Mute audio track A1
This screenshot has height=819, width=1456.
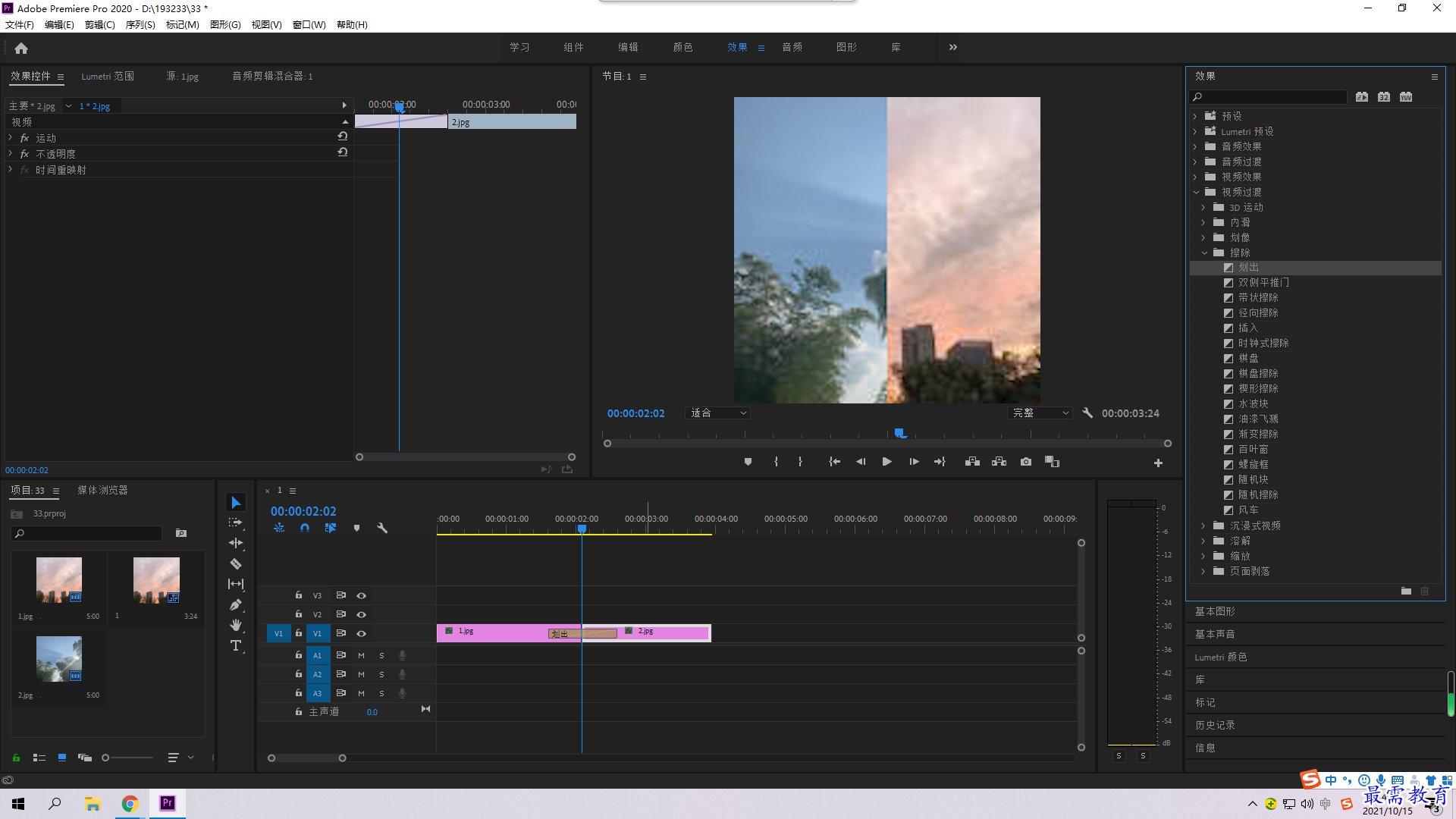click(x=361, y=655)
